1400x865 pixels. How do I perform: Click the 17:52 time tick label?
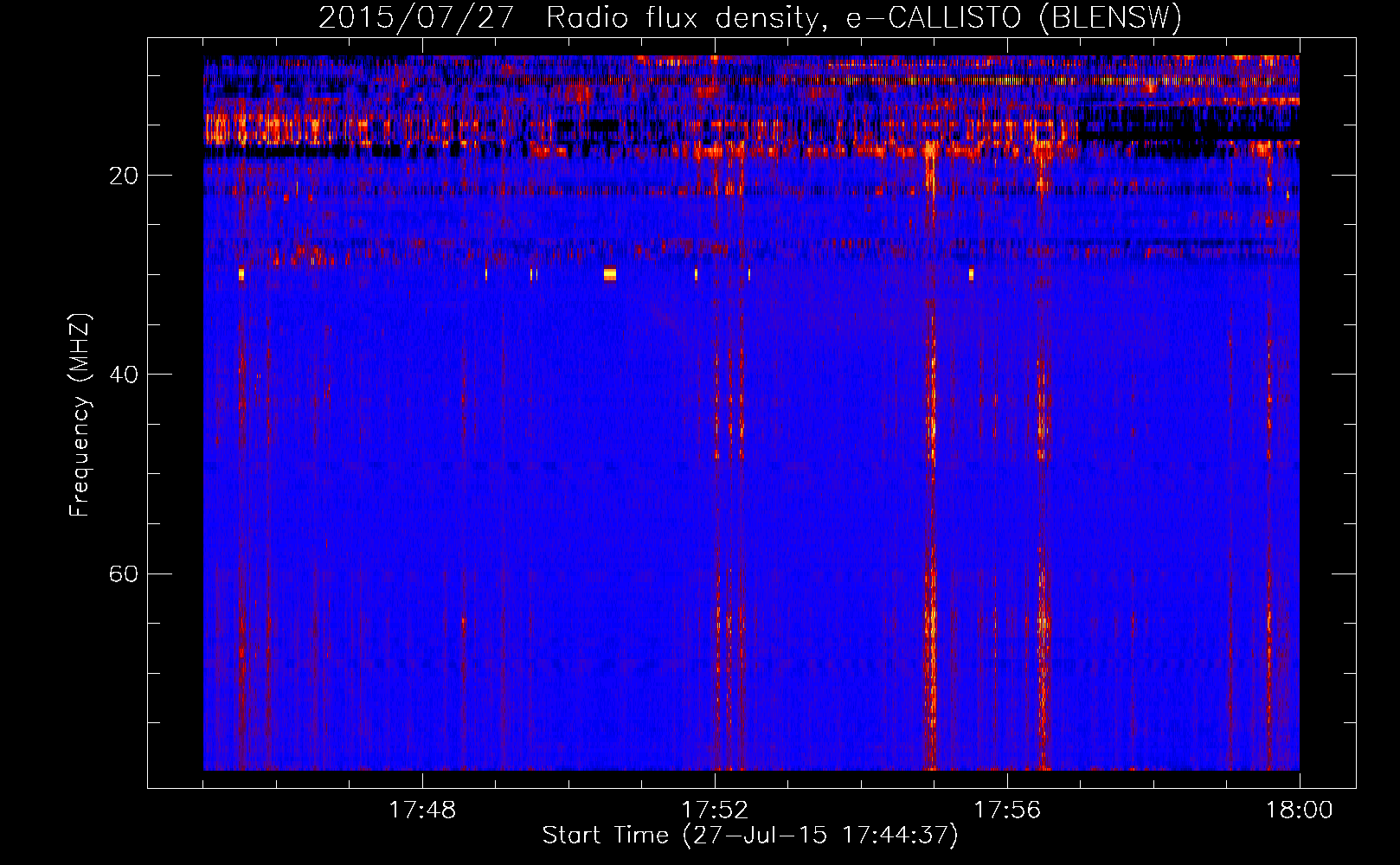[x=715, y=811]
